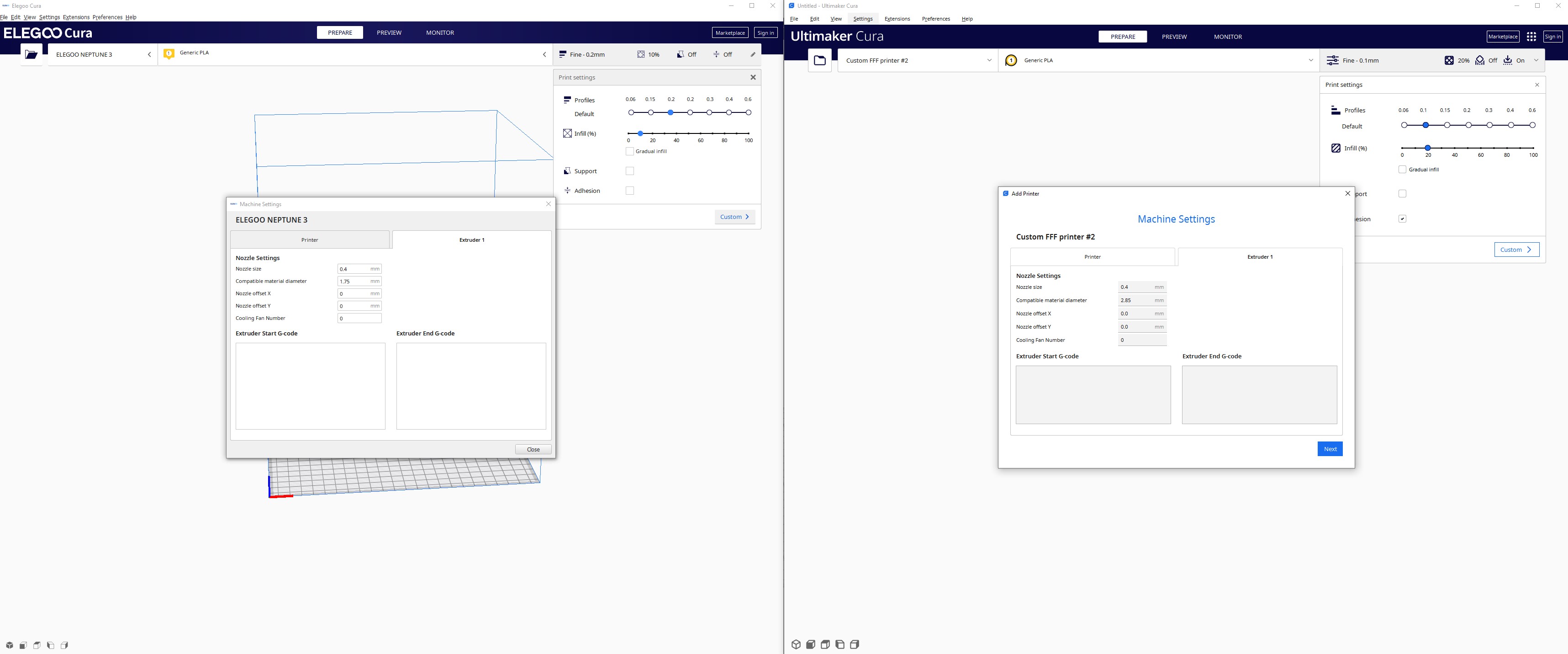Click Extruder End G-code box in Add Printer dialog
The image size is (1568, 654).
tap(1259, 394)
